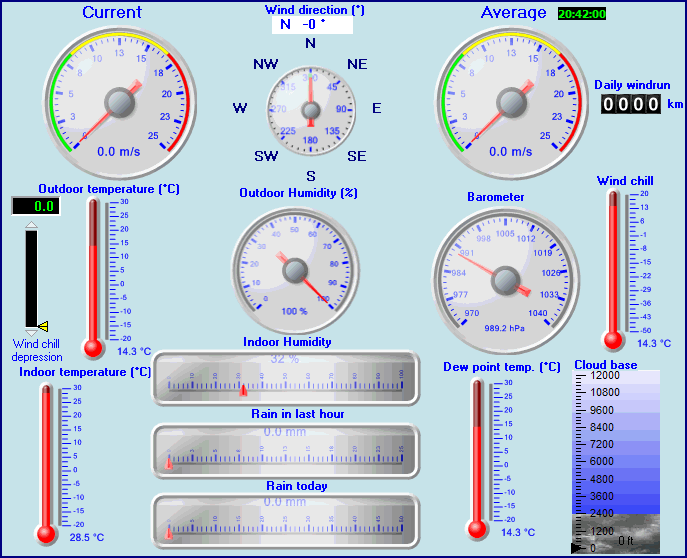This screenshot has height=558, width=687.
Task: Click the 'Average' heading
Action: coord(513,13)
